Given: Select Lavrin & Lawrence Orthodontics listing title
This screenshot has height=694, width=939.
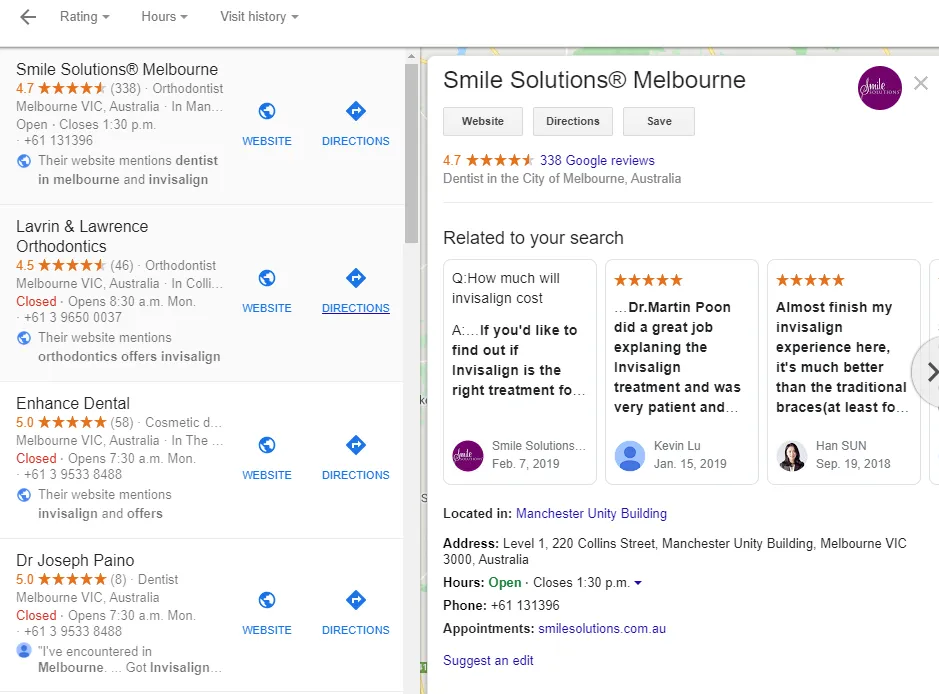Looking at the screenshot, I should pos(82,237).
